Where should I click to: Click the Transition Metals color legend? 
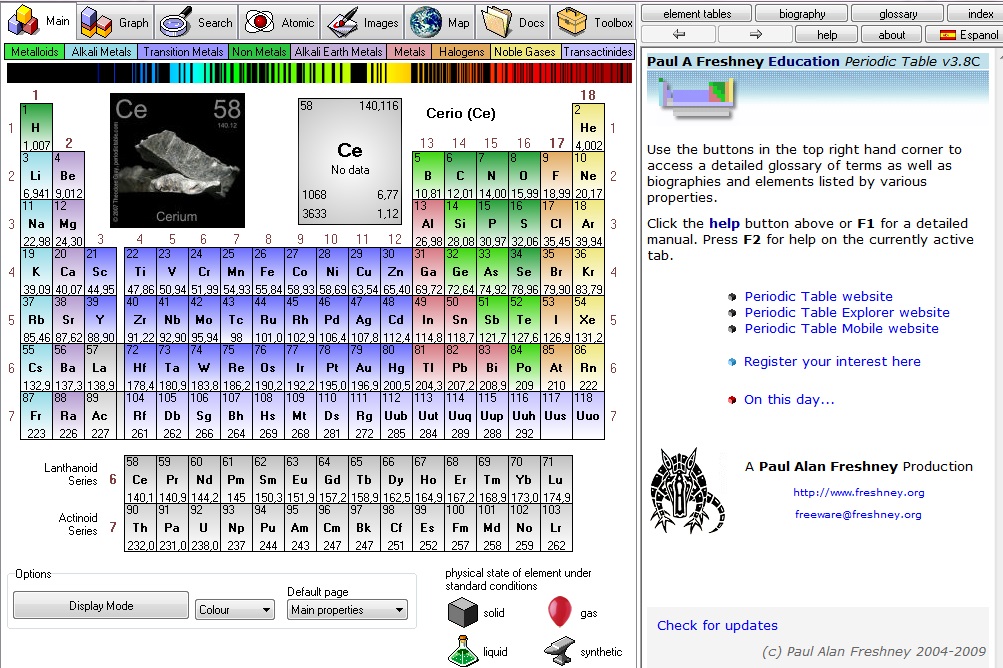(x=182, y=52)
